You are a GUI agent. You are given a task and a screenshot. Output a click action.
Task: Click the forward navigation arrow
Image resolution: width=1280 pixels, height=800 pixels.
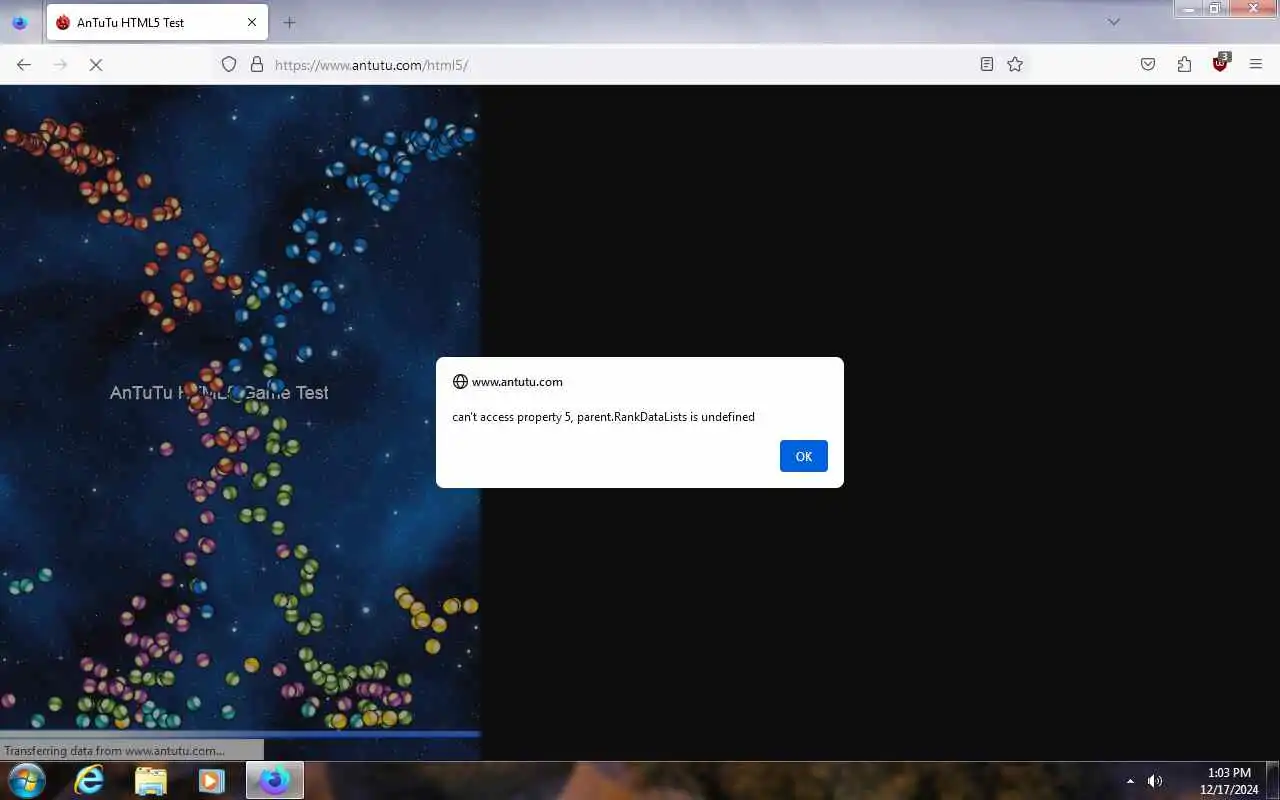[x=60, y=65]
